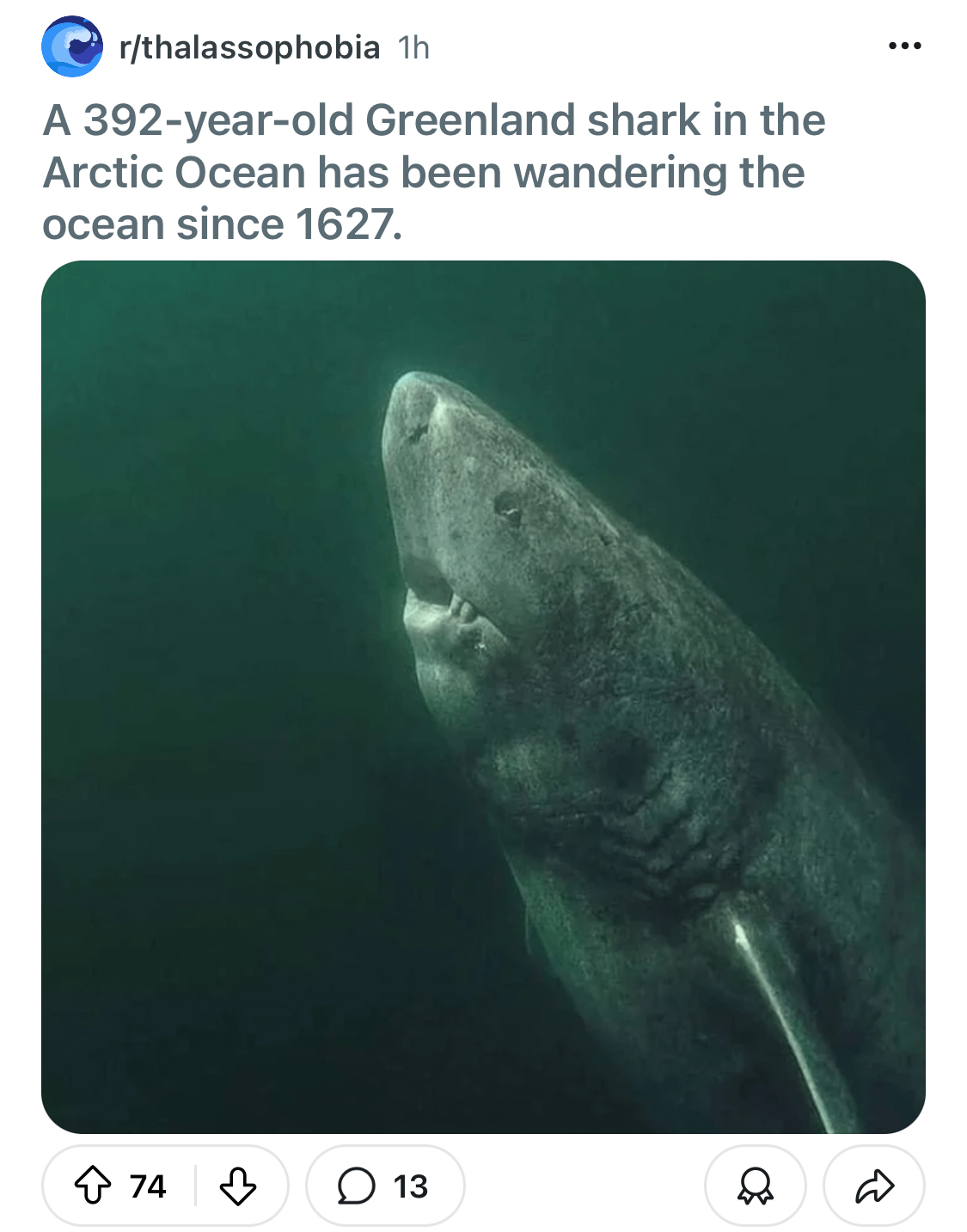Downvote the Greenland shark post

pos(238,1186)
